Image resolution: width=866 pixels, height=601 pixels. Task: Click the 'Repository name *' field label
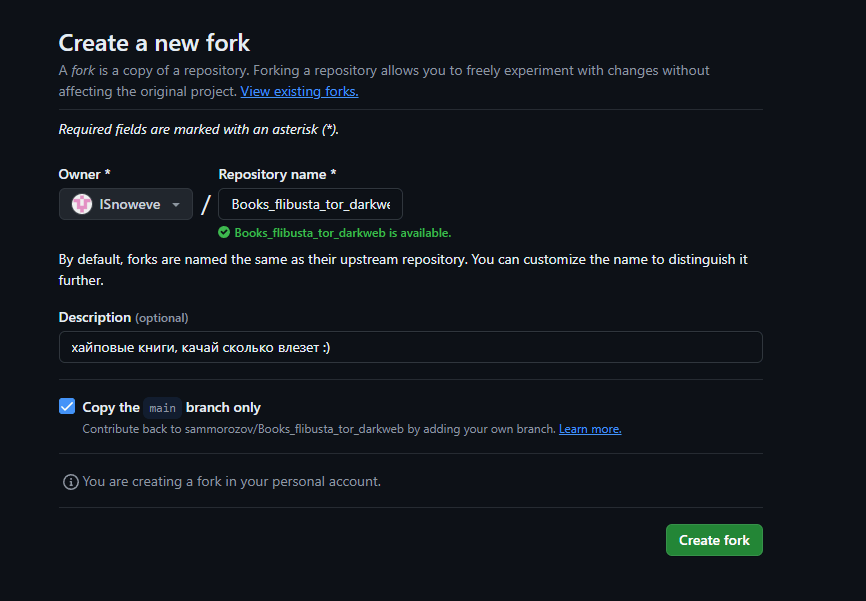coord(277,175)
